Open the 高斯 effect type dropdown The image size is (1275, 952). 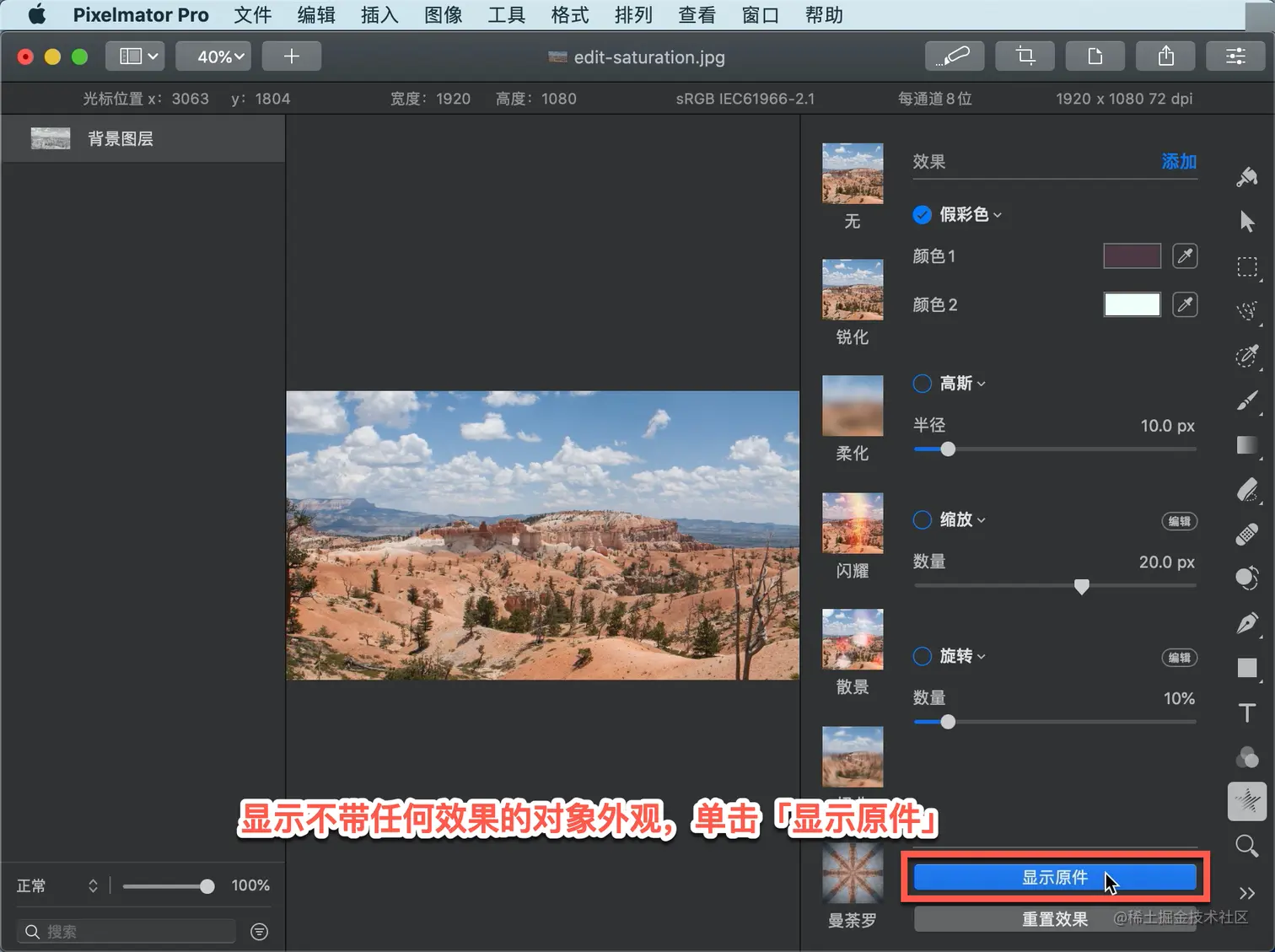[962, 384]
